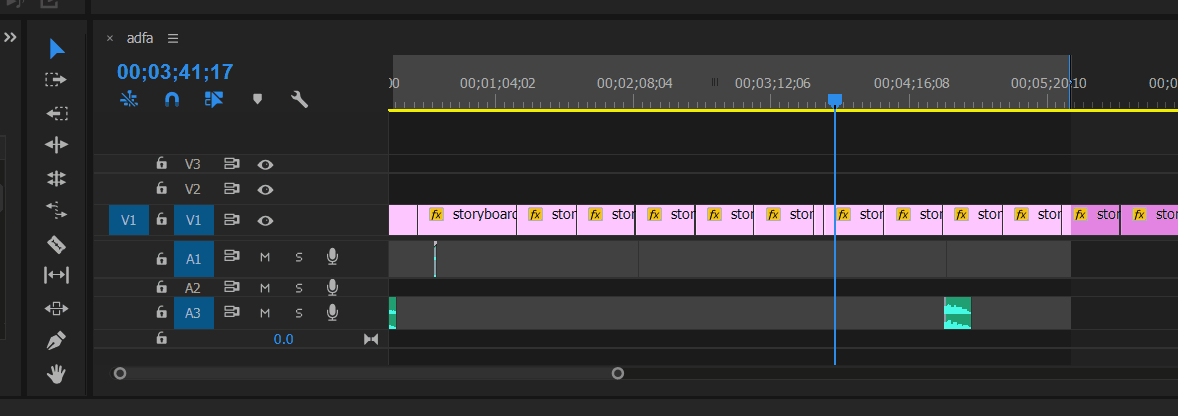The image size is (1178, 416).
Task: Solo track A1
Action: [x=298, y=258]
